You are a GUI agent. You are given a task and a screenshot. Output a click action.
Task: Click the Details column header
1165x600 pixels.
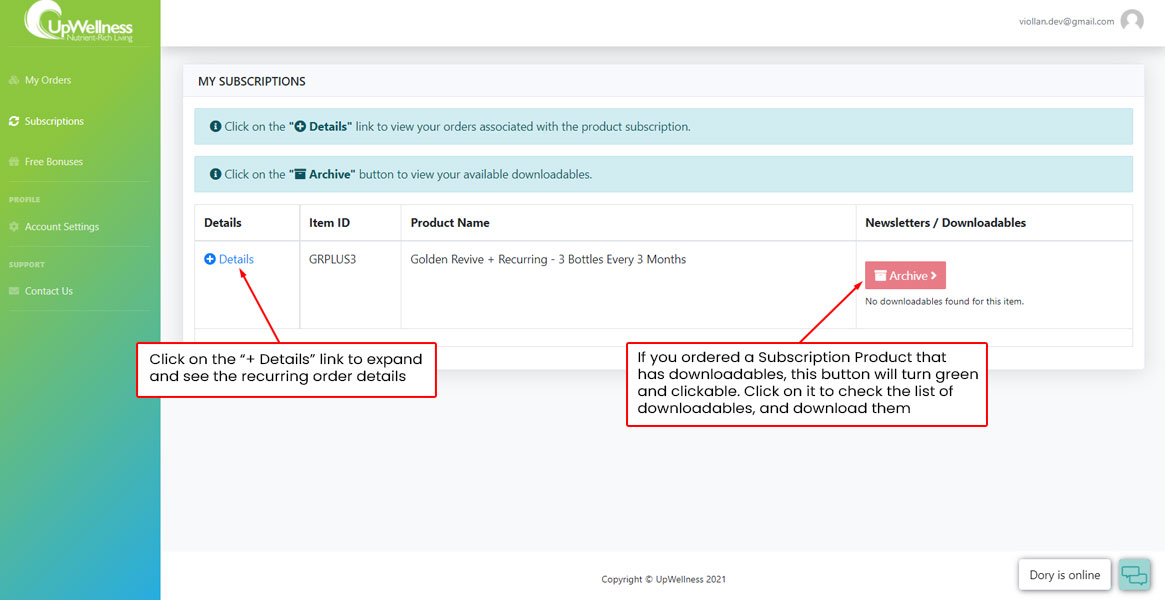[x=223, y=223]
